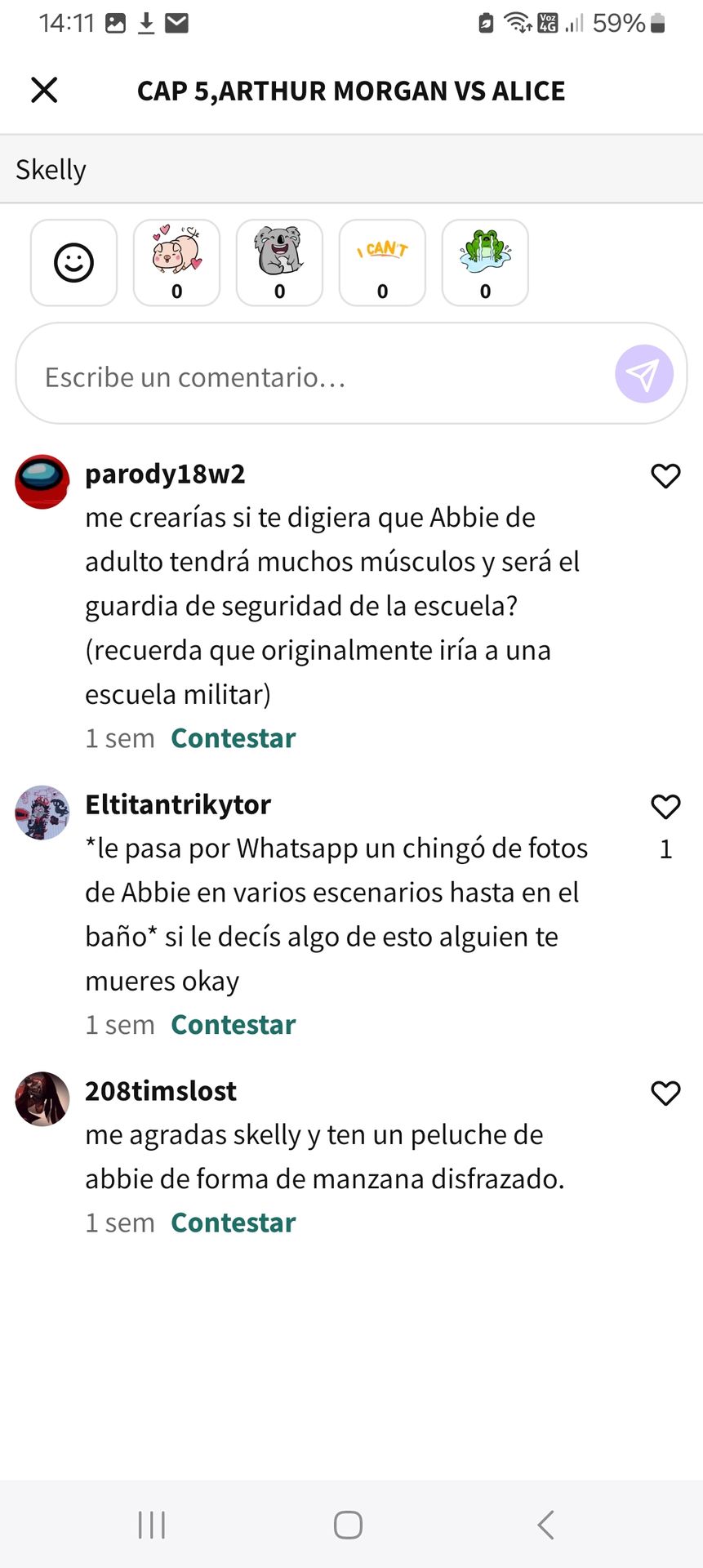The height and width of the screenshot is (1568, 703).
Task: Close the comments panel with X icon
Action: (x=44, y=90)
